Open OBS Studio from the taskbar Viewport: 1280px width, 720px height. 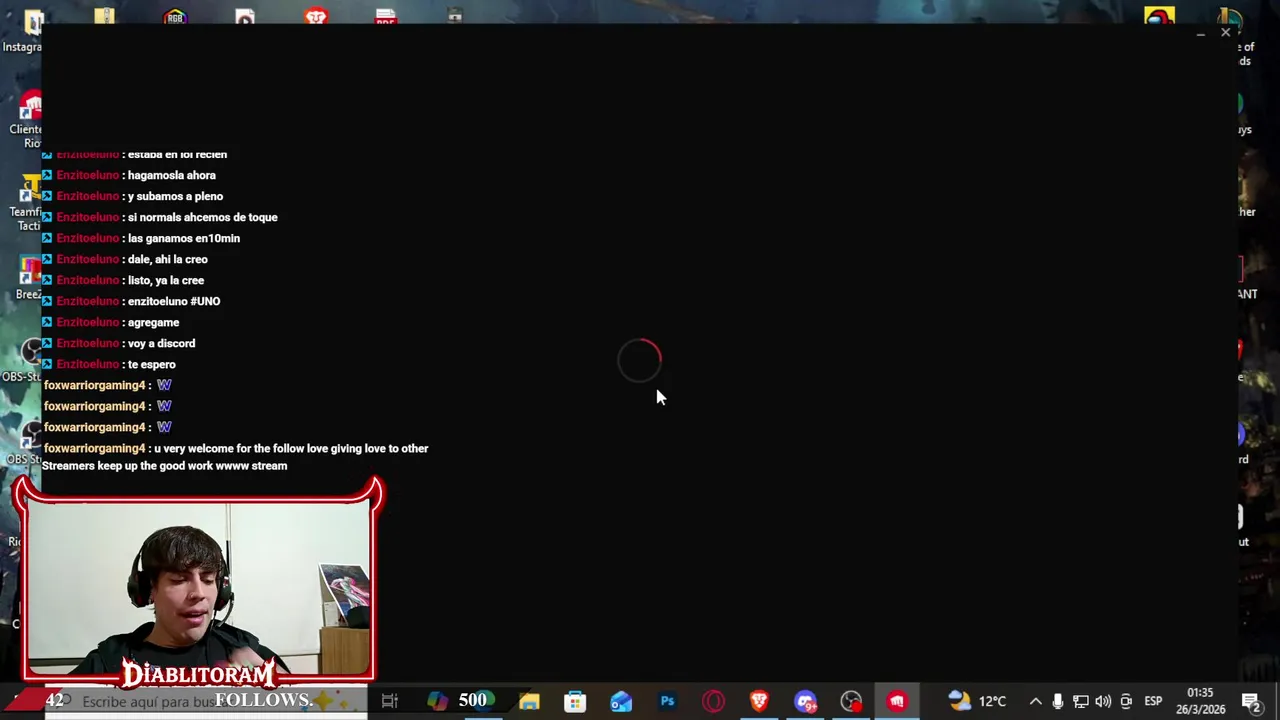[851, 701]
